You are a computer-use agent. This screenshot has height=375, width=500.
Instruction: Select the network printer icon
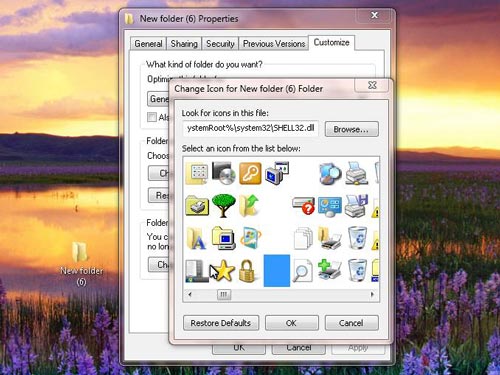pyautogui.click(x=357, y=173)
